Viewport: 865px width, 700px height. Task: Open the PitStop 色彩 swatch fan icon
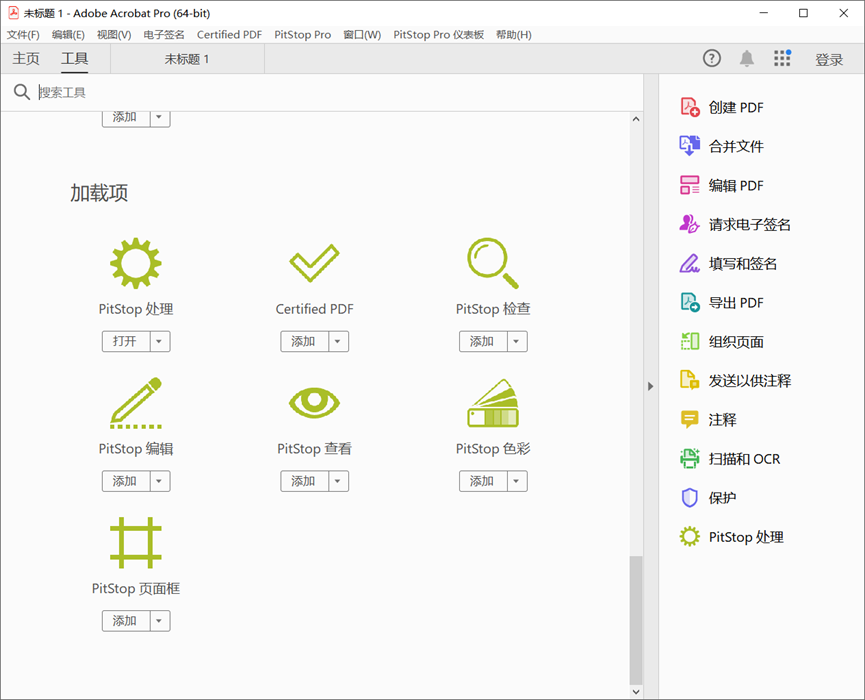pyautogui.click(x=493, y=403)
